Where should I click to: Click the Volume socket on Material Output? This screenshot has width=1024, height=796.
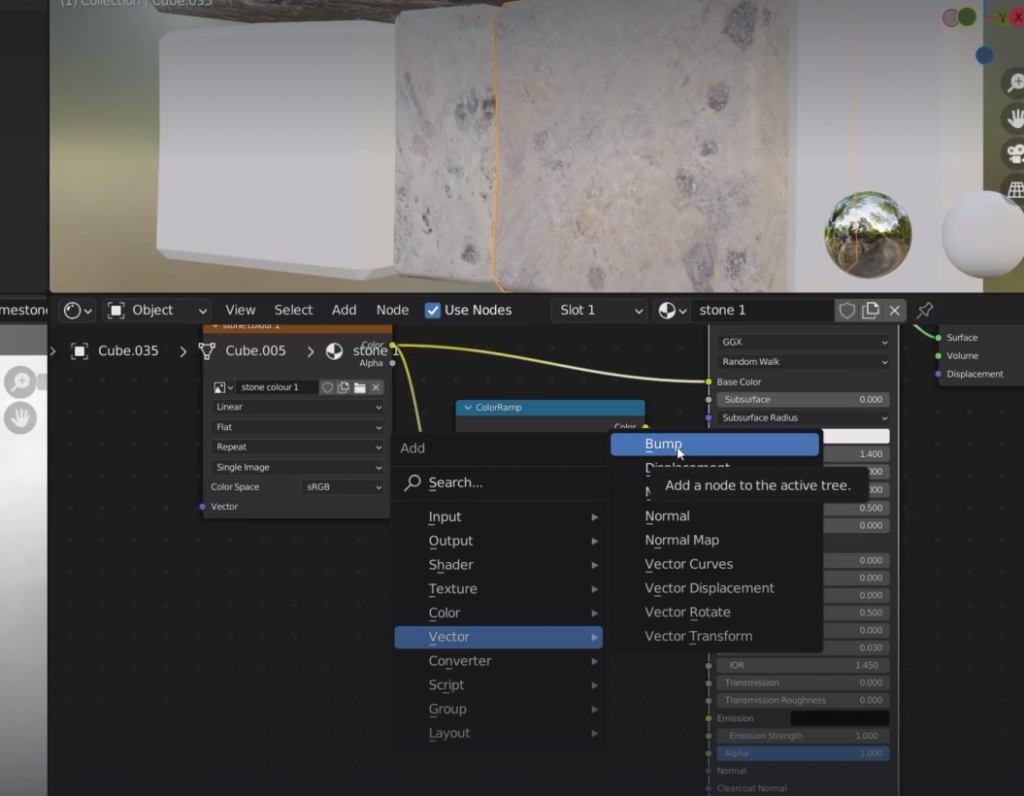(x=938, y=356)
